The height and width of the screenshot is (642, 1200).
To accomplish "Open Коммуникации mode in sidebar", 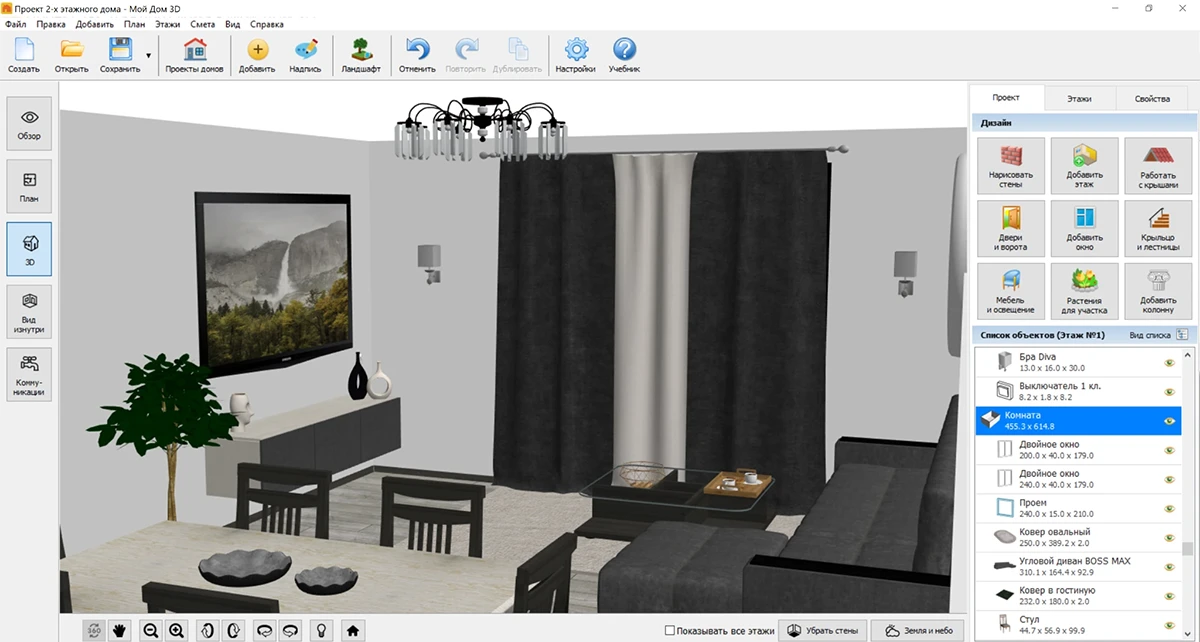I will click(x=29, y=374).
